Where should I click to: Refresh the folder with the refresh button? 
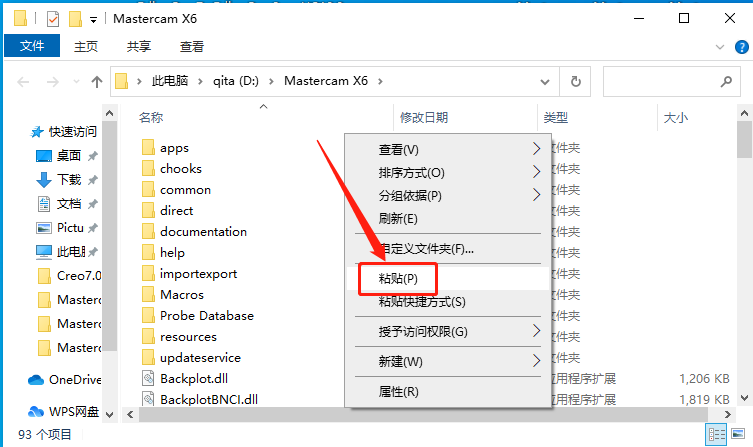(x=575, y=82)
